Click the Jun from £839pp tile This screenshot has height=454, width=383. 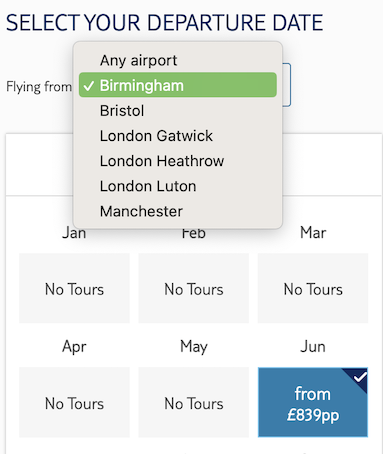click(x=313, y=402)
